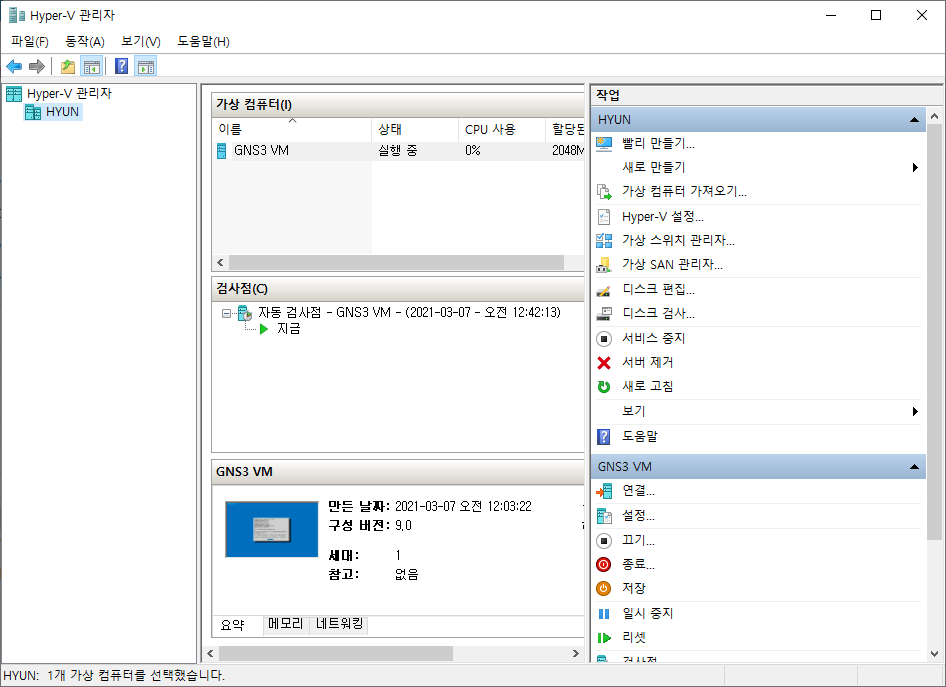Click the Hyper-V 설정 icon
Viewport: 946px width, 687px height.
pyautogui.click(x=604, y=217)
